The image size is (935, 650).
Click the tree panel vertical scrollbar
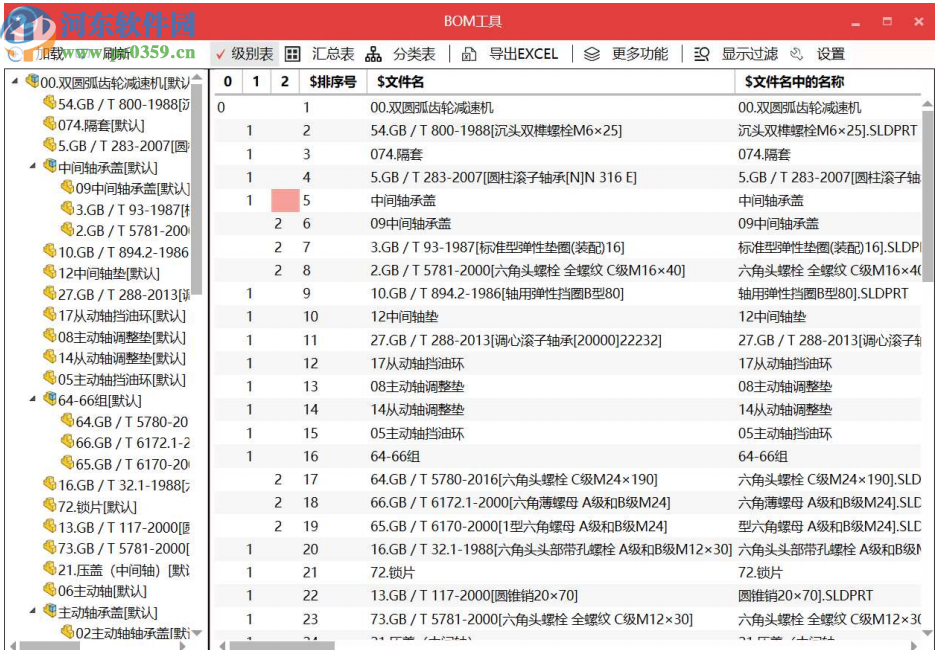tap(197, 188)
